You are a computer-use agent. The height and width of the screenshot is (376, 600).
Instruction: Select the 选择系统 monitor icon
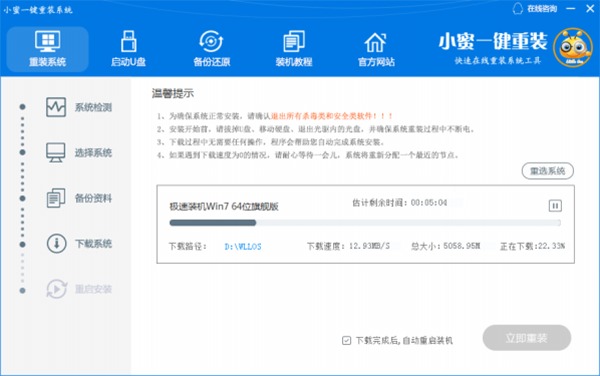click(x=56, y=152)
